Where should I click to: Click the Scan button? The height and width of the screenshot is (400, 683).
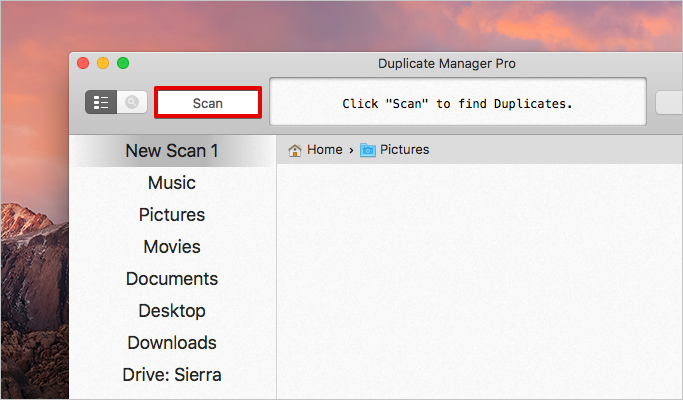(208, 103)
